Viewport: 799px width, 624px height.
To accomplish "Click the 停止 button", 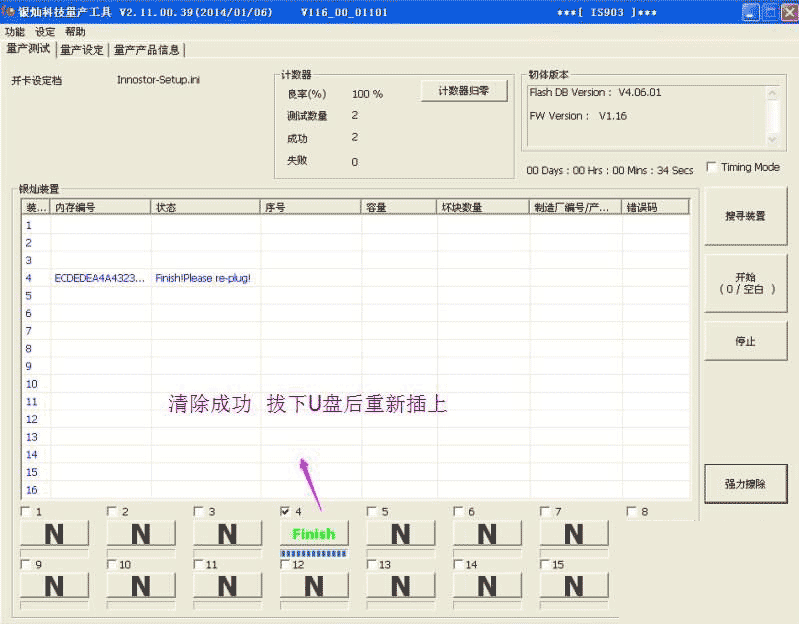I will tap(745, 341).
